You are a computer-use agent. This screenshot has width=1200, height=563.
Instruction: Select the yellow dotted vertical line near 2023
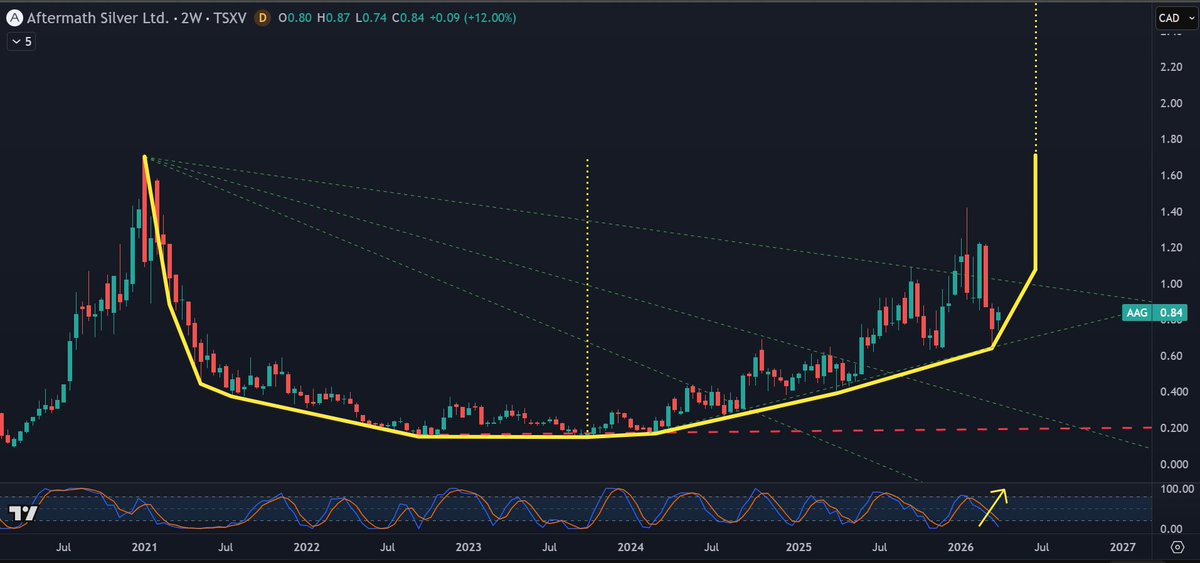point(587,300)
